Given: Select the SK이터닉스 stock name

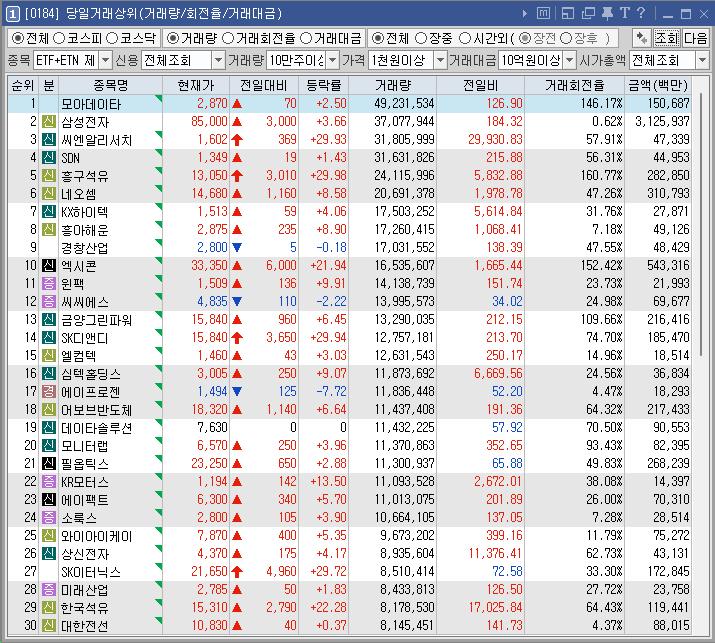Looking at the screenshot, I should click(x=91, y=571).
